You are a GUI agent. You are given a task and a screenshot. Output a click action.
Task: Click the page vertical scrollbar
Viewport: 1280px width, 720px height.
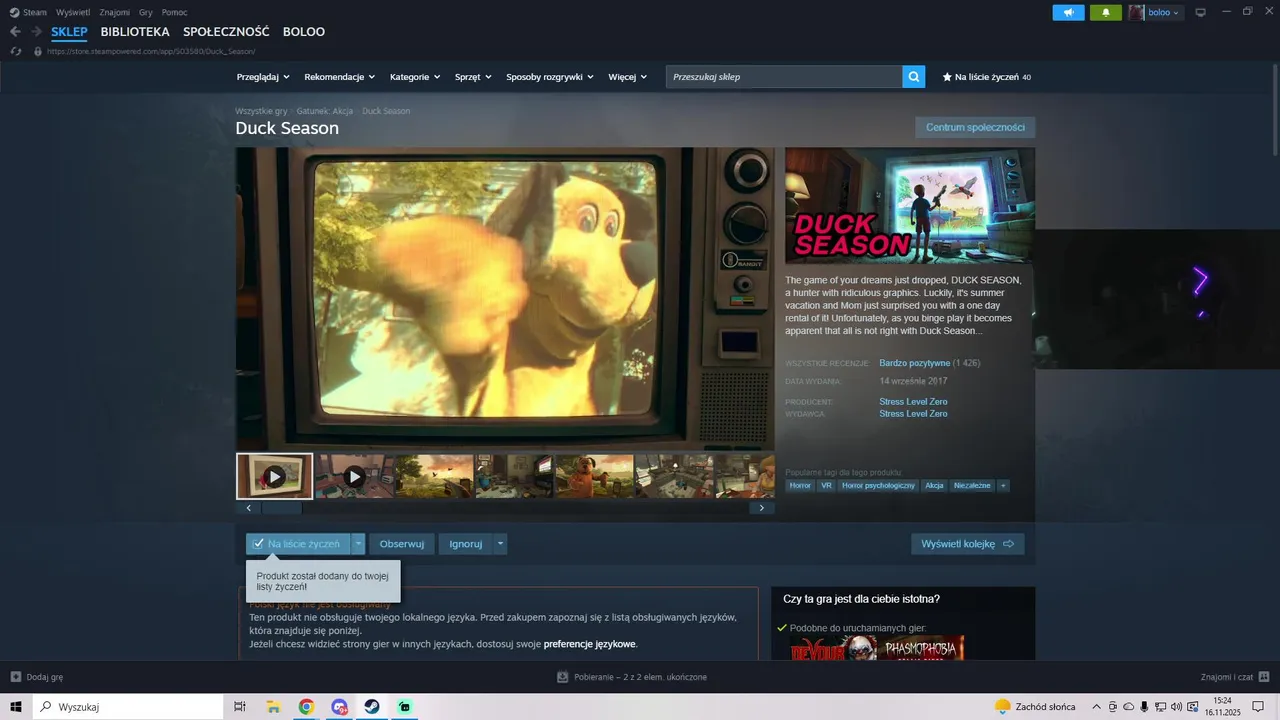[1275, 112]
